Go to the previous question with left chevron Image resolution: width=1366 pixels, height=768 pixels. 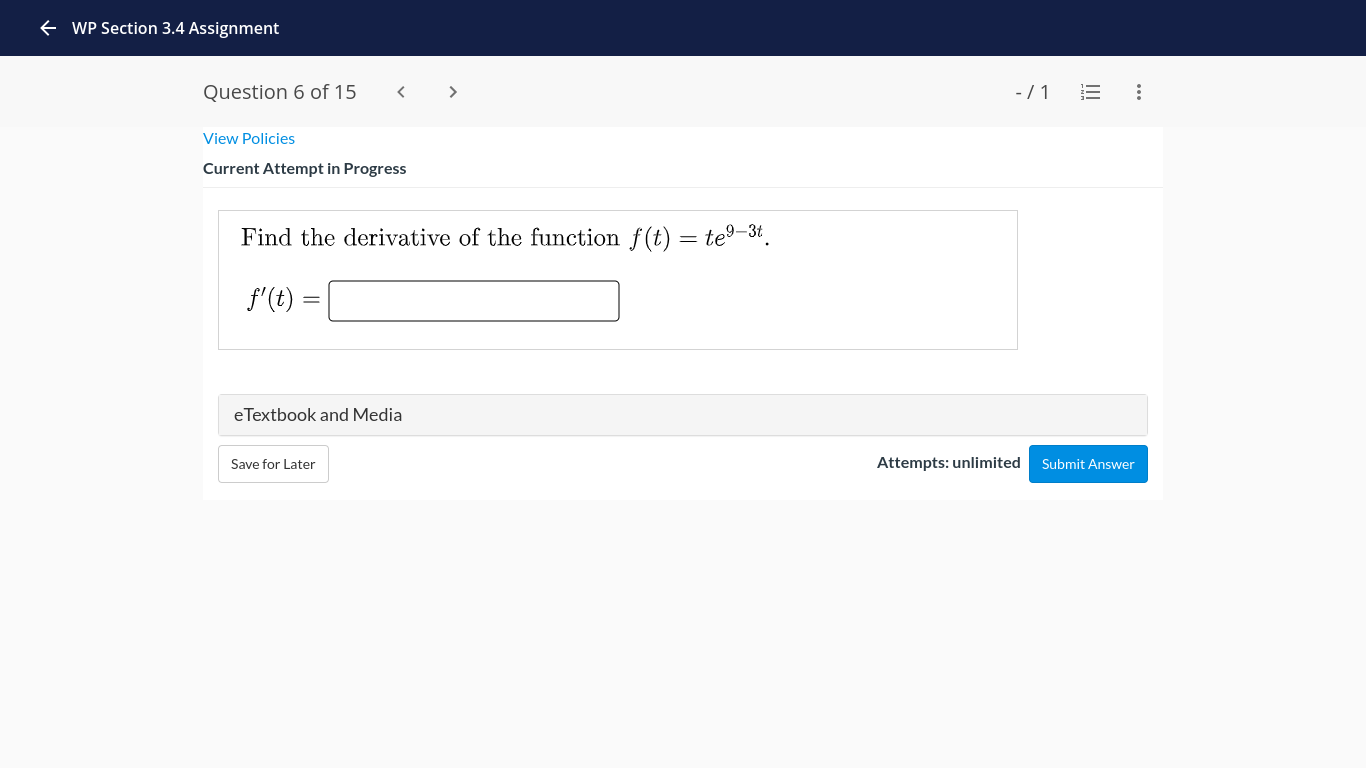pyautogui.click(x=400, y=91)
